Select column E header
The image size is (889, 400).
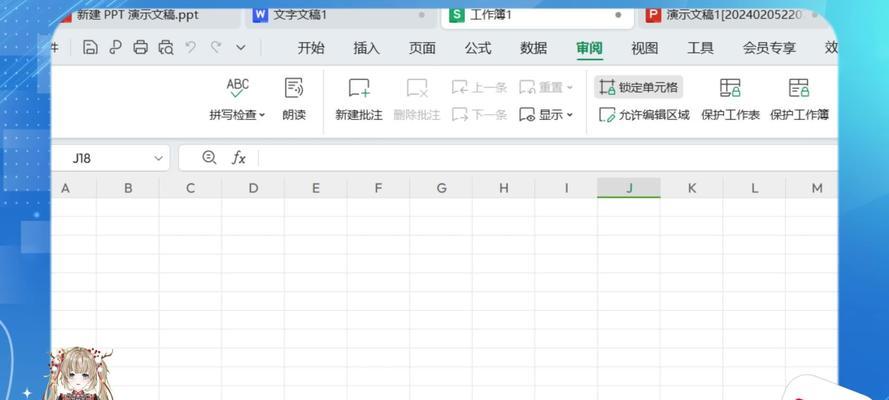tap(316, 188)
